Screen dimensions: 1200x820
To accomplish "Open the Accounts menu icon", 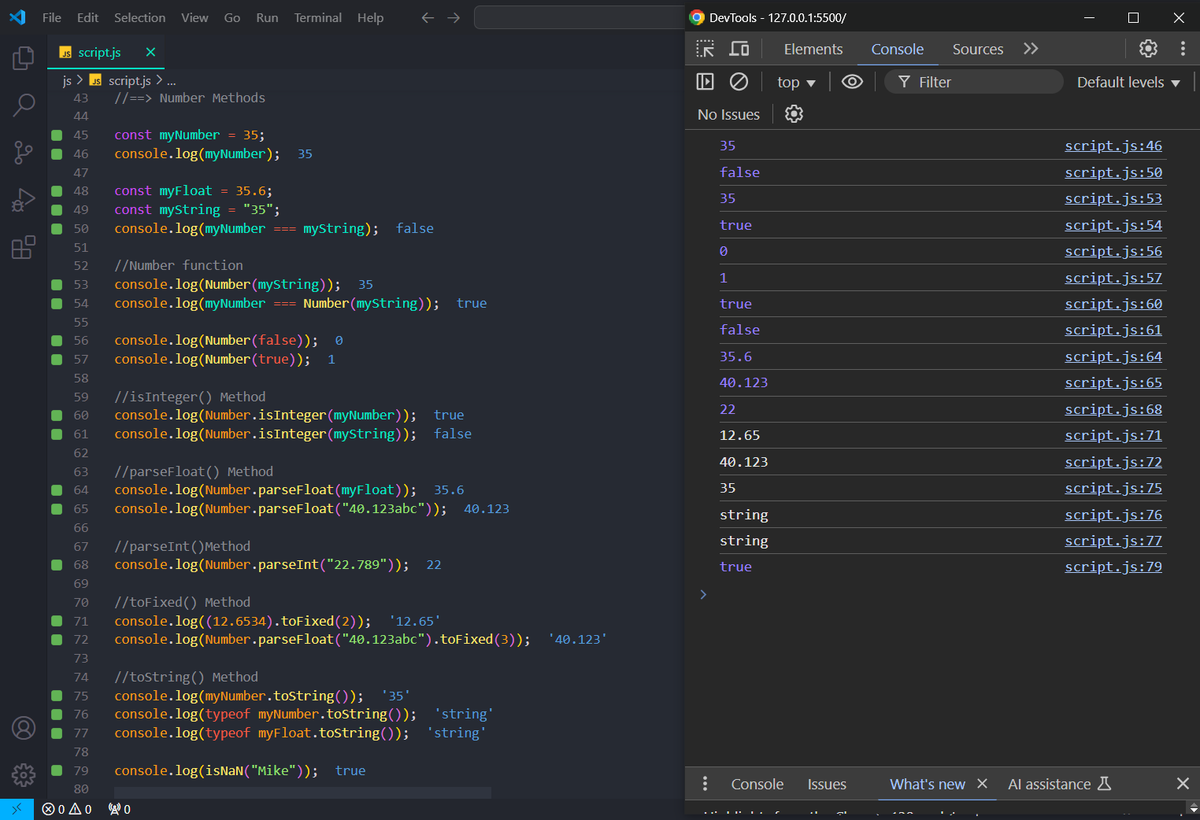I will click(23, 727).
